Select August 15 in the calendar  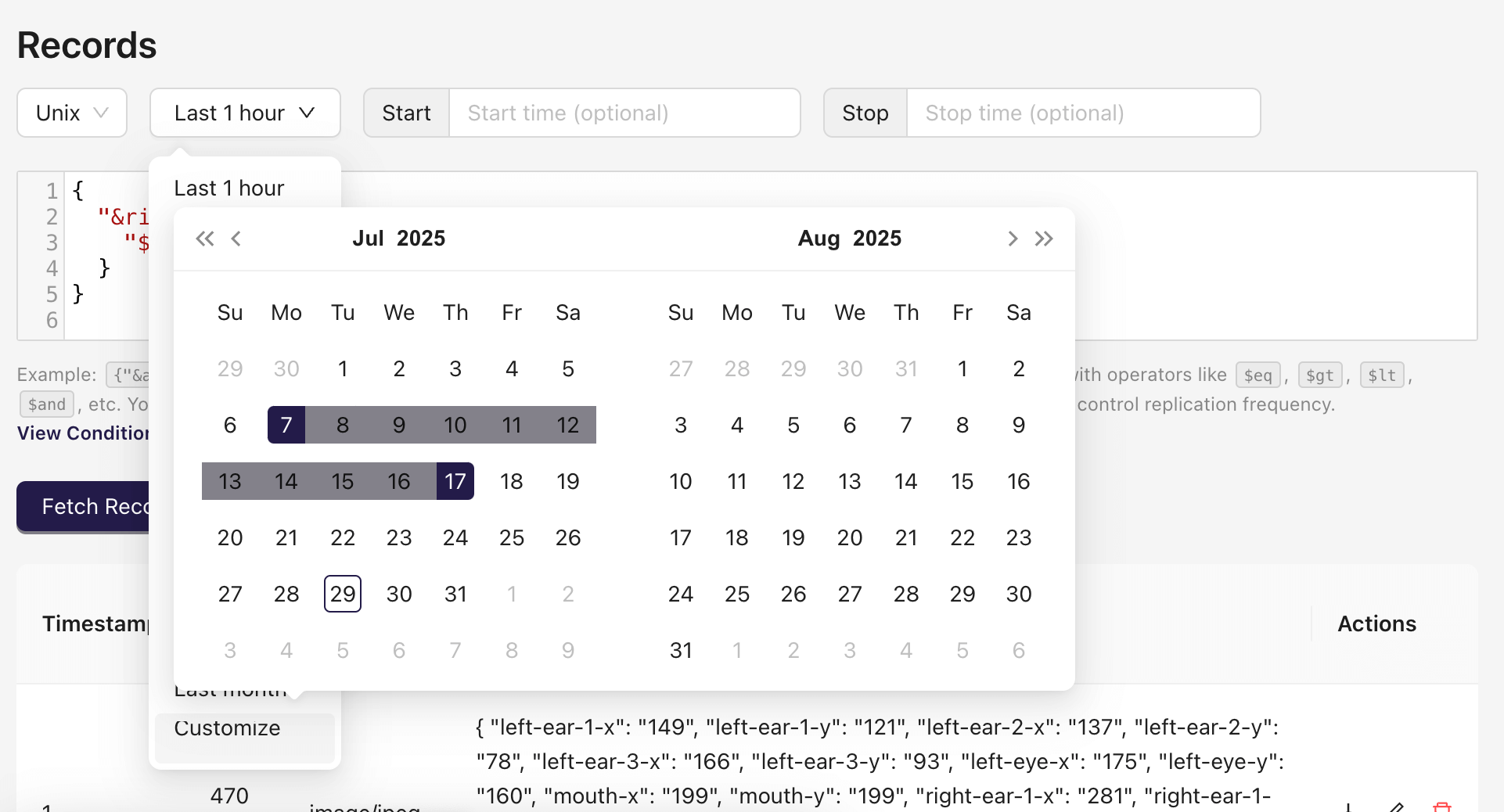(x=962, y=481)
